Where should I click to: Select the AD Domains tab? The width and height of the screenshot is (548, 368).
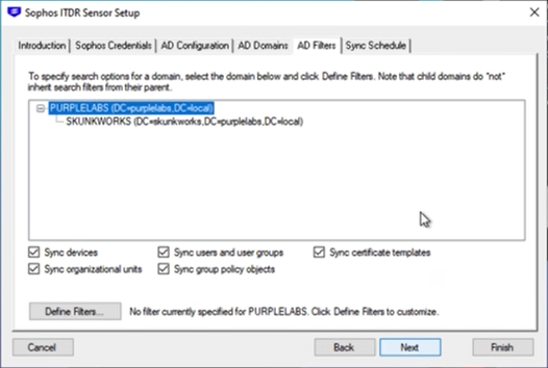(263, 45)
